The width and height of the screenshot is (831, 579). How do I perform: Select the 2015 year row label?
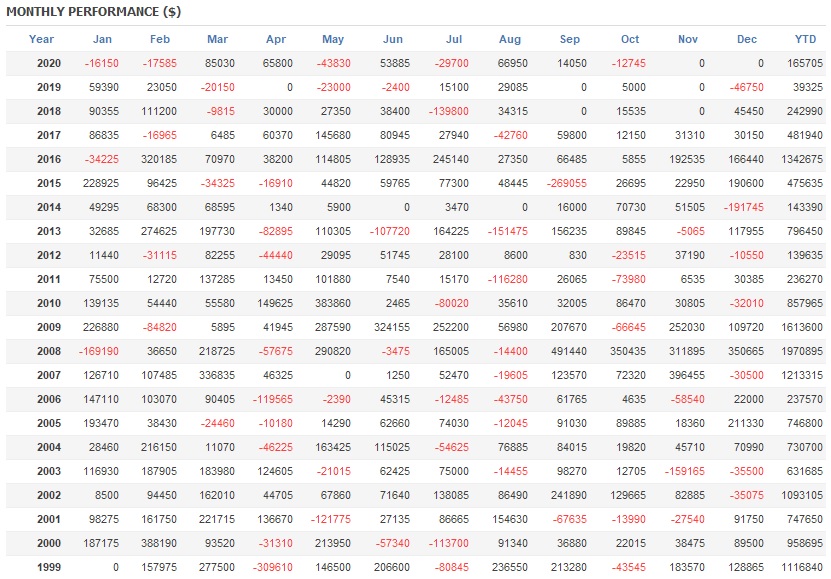point(49,183)
